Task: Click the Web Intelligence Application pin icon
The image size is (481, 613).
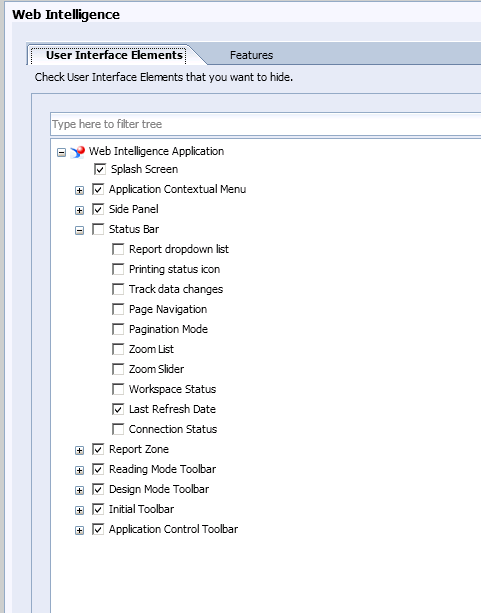Action: tap(77, 152)
